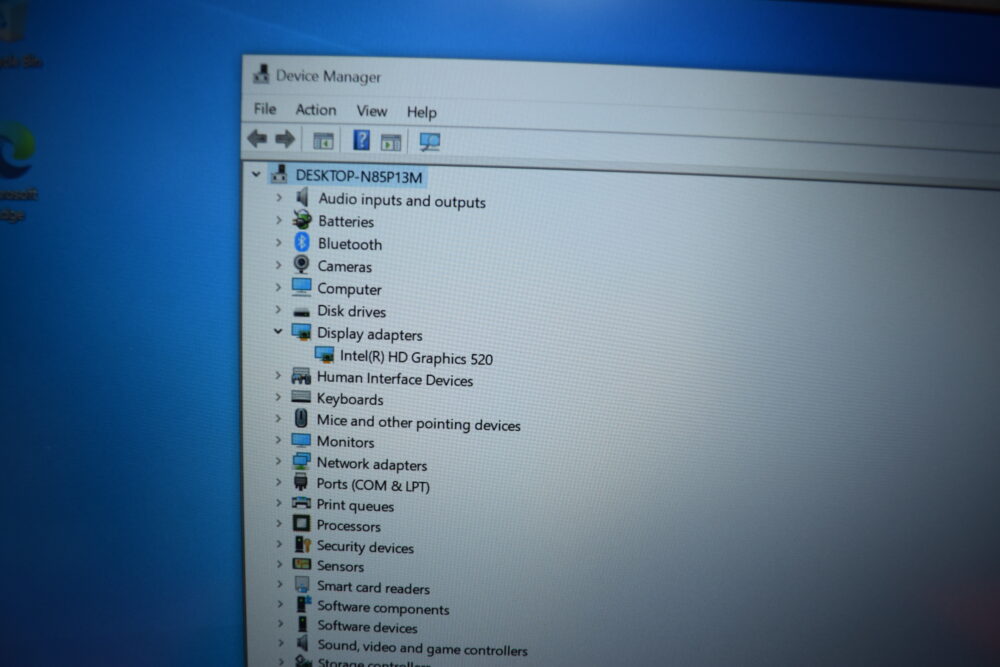This screenshot has width=1000, height=667.
Task: Click the Show/Hide Action Pane toolbar icon
Action: (390, 142)
